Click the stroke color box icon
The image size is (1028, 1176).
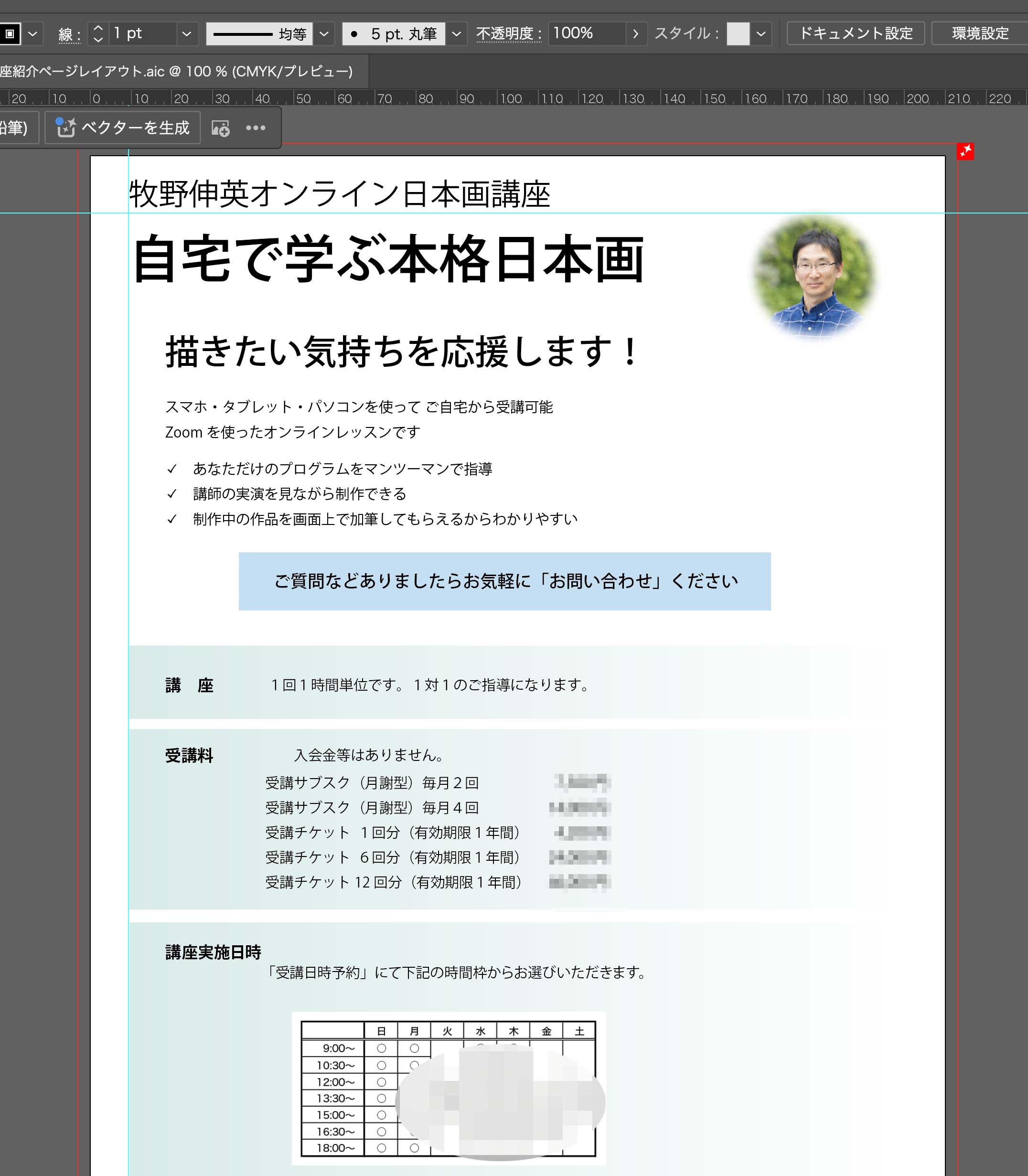coord(10,34)
